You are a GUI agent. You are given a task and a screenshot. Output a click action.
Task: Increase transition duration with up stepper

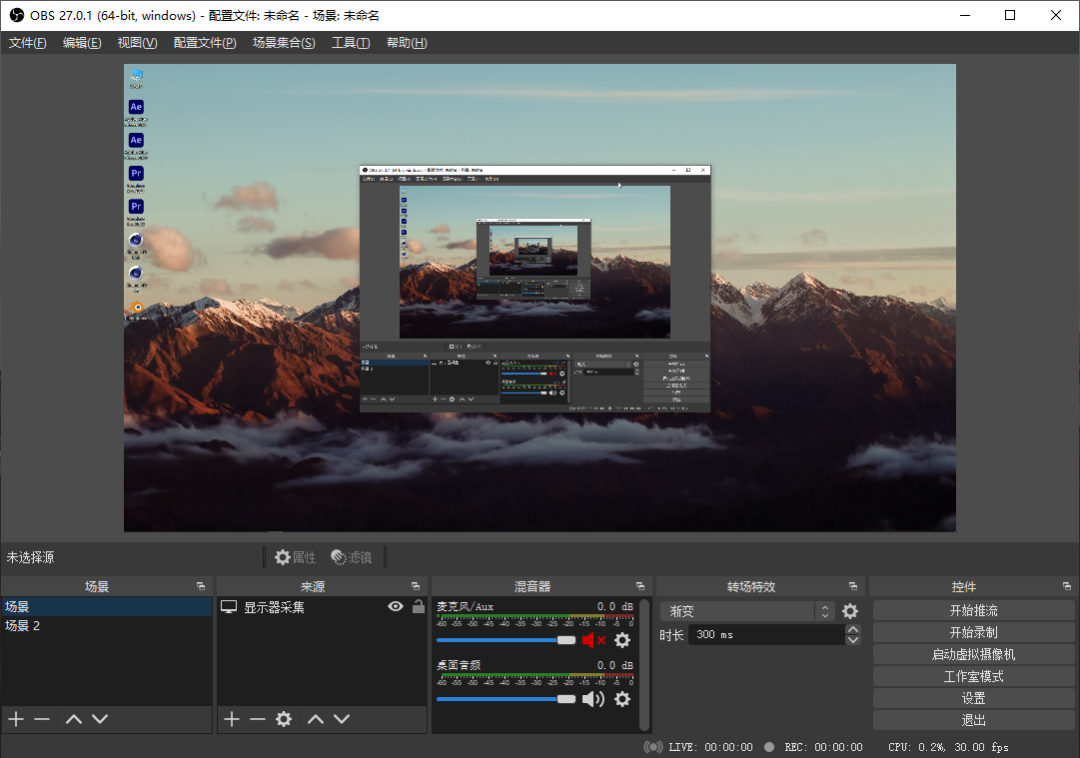(853, 629)
